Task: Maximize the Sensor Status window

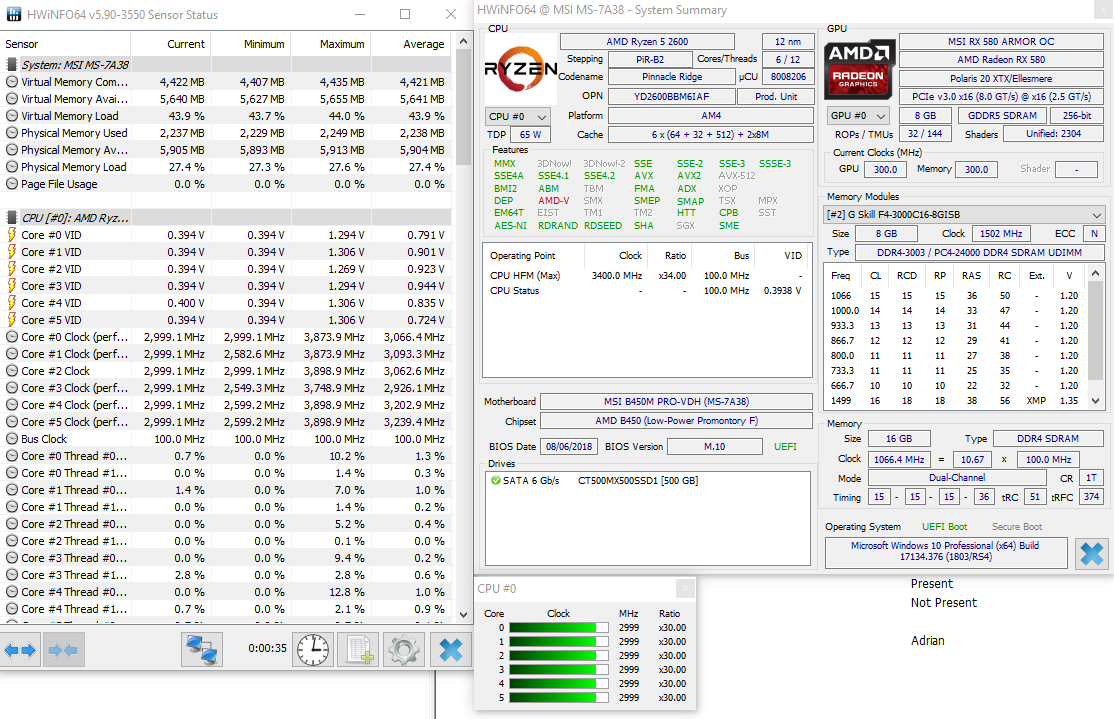Action: [405, 14]
